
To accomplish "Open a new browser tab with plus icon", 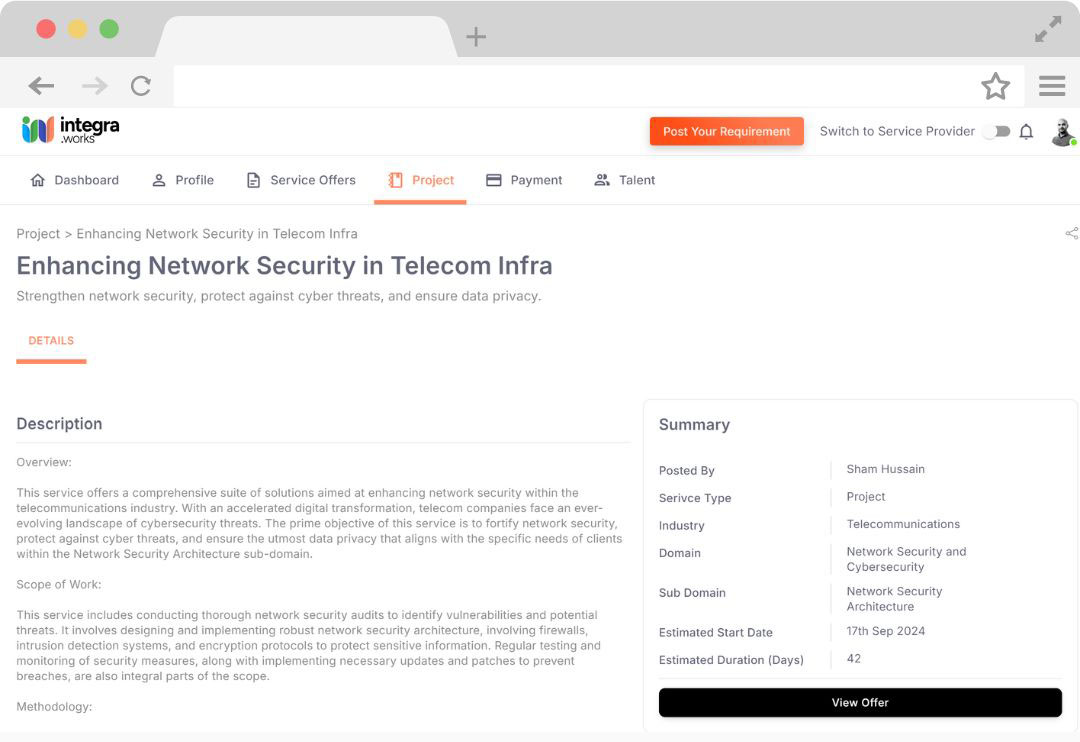I will (x=476, y=37).
